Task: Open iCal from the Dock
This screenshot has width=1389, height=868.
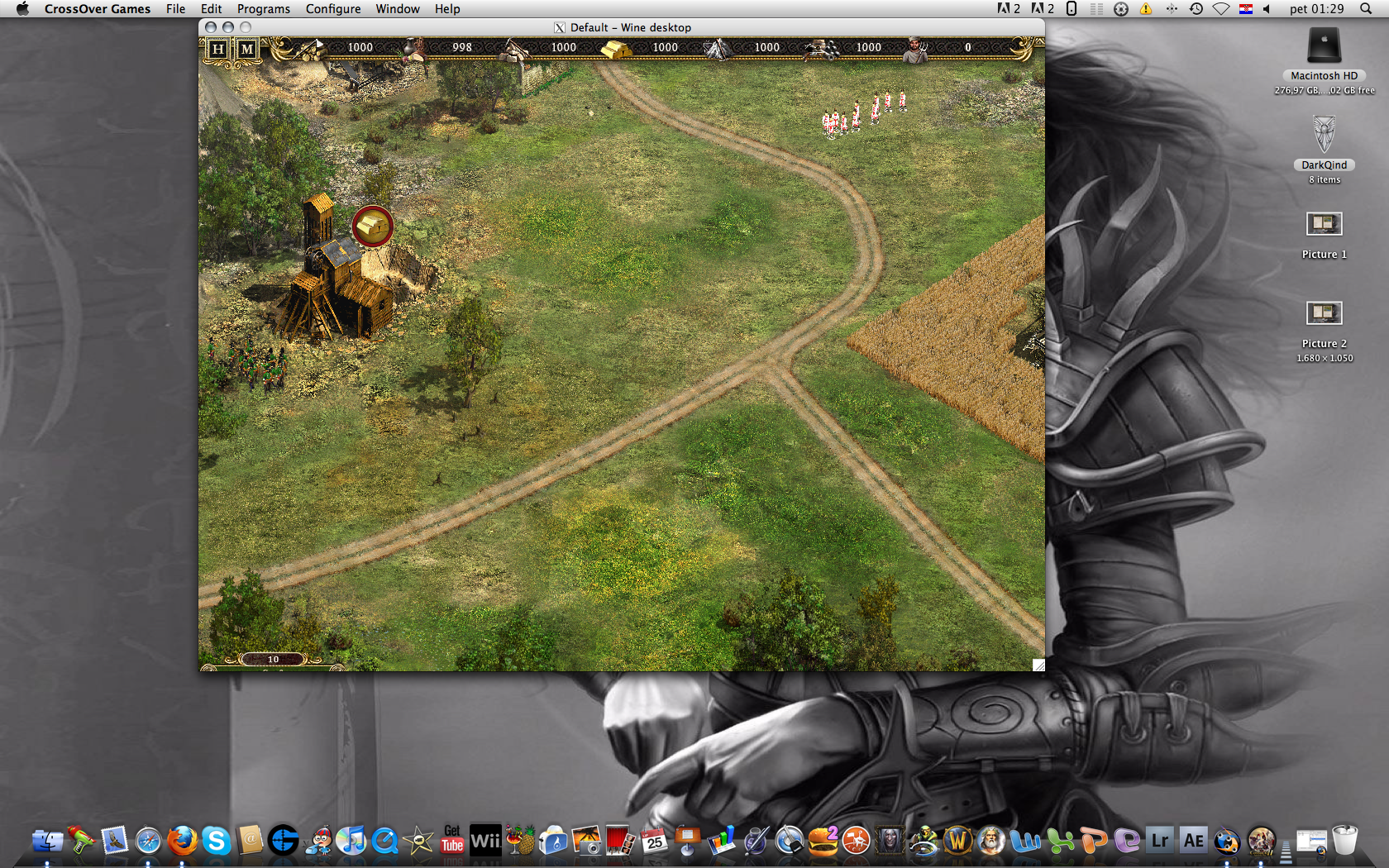Action: [654, 841]
